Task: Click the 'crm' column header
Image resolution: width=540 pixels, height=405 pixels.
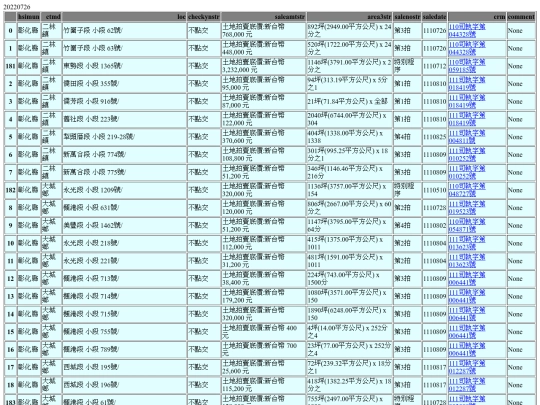Action: [477, 17]
